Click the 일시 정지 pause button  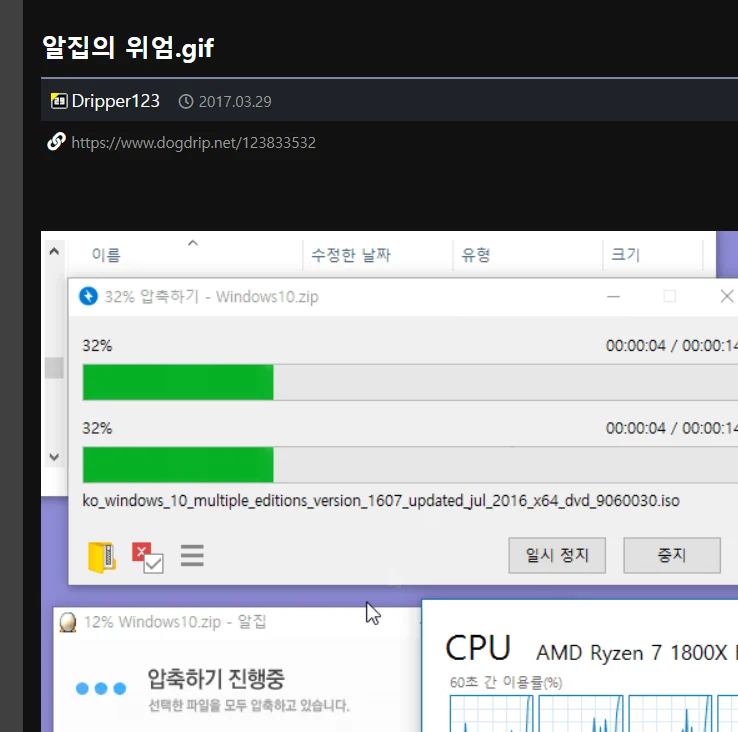(x=557, y=555)
